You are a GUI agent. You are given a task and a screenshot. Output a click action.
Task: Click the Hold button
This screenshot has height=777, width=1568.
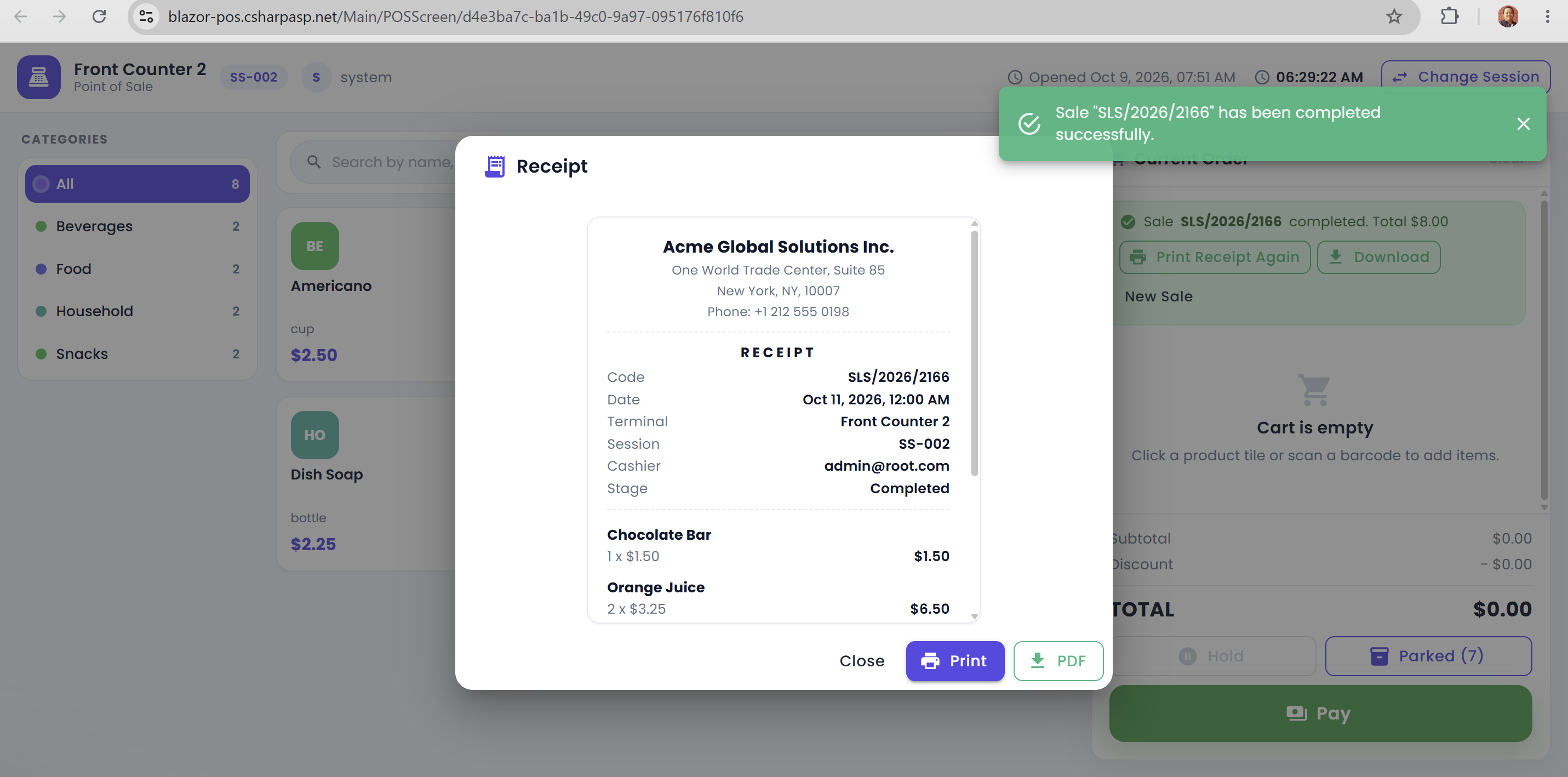coord(1214,656)
